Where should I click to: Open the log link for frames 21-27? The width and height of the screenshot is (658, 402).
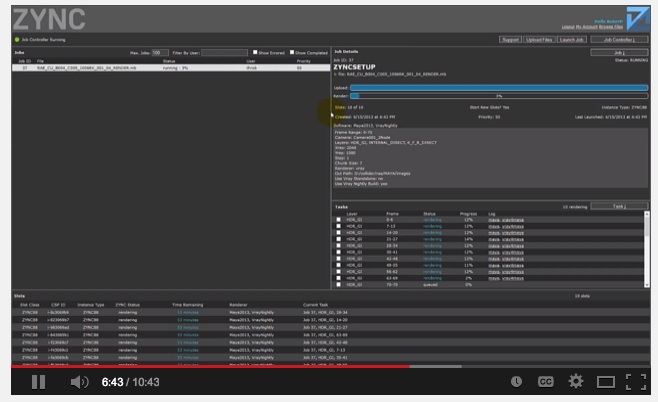(x=506, y=239)
